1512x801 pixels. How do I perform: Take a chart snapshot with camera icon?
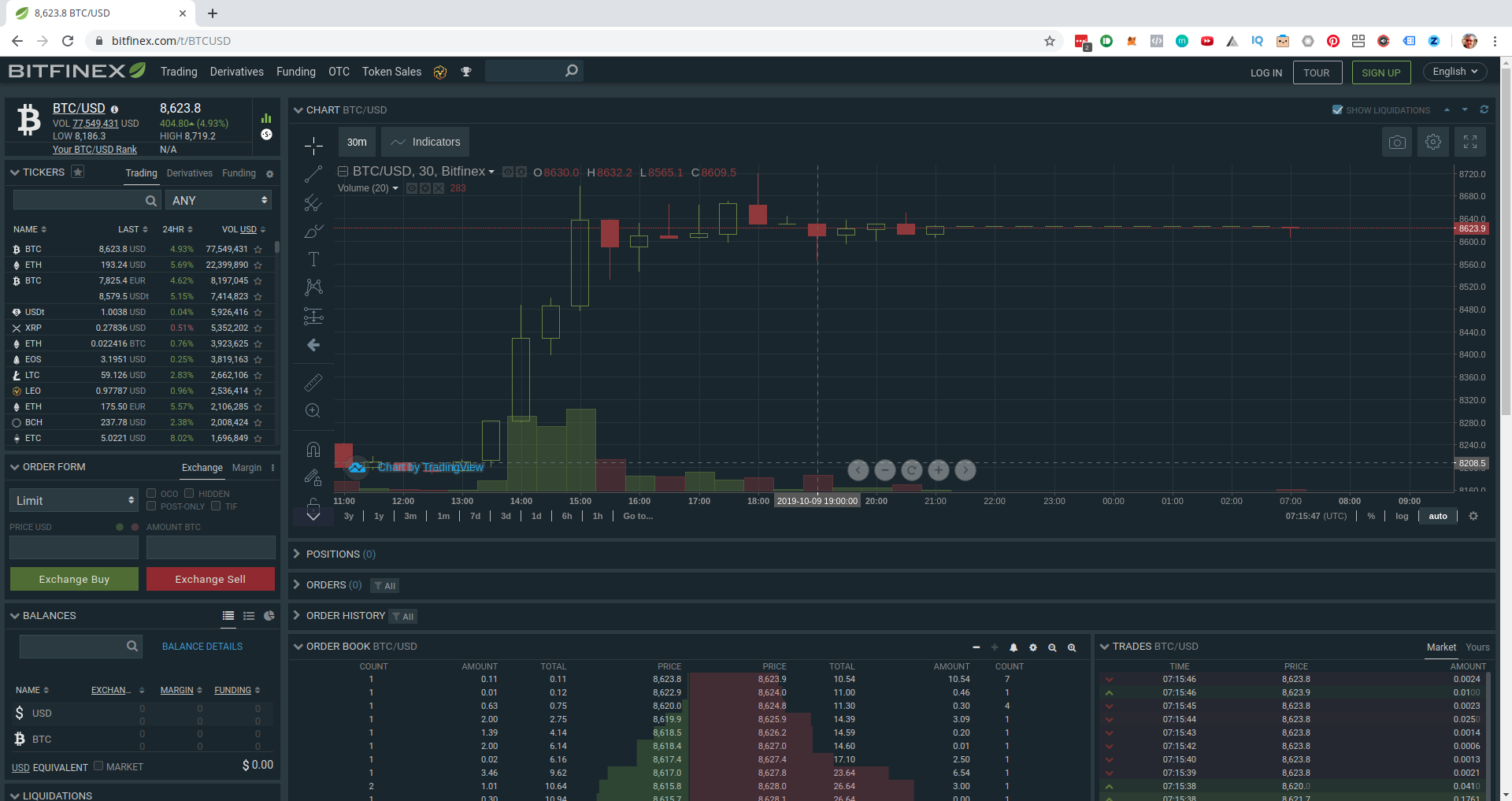[1397, 142]
